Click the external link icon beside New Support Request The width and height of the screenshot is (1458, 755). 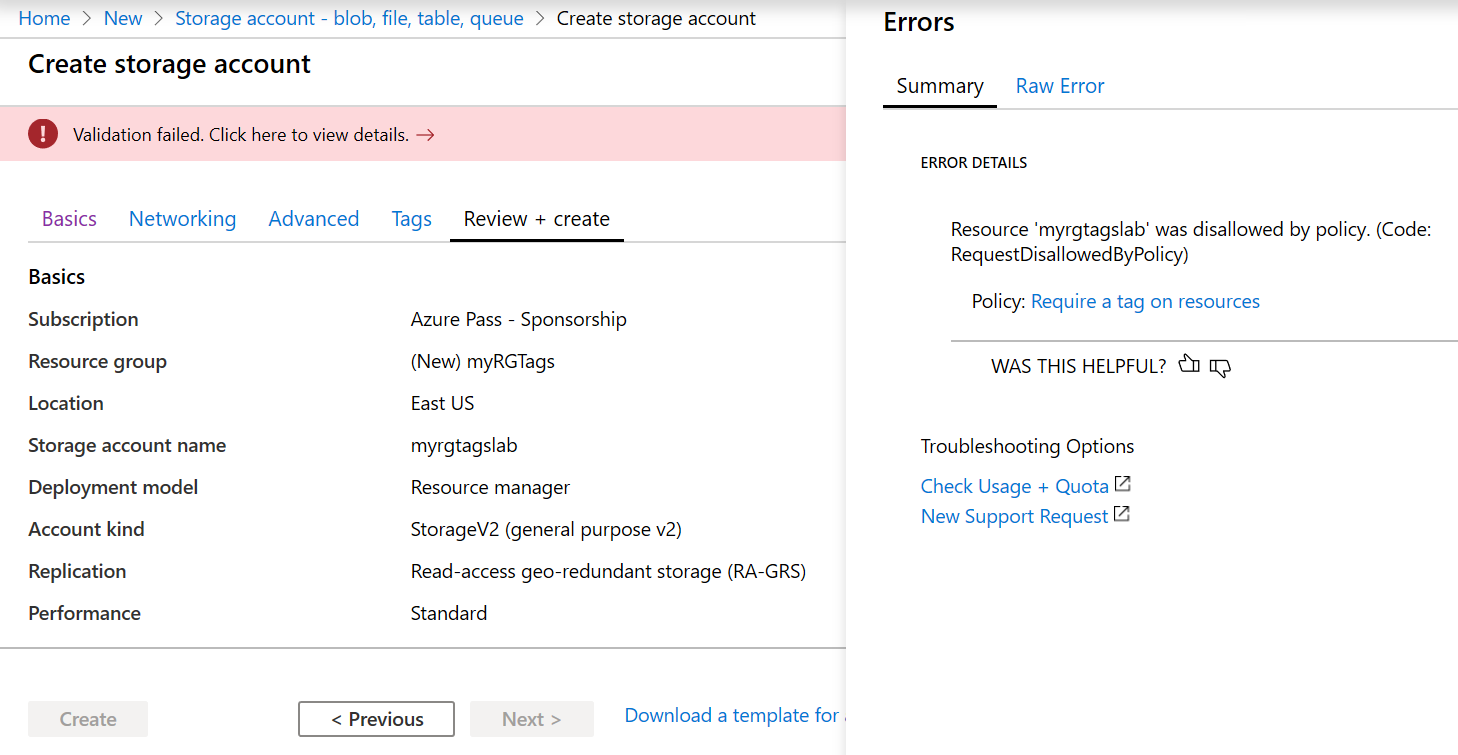(x=1121, y=513)
